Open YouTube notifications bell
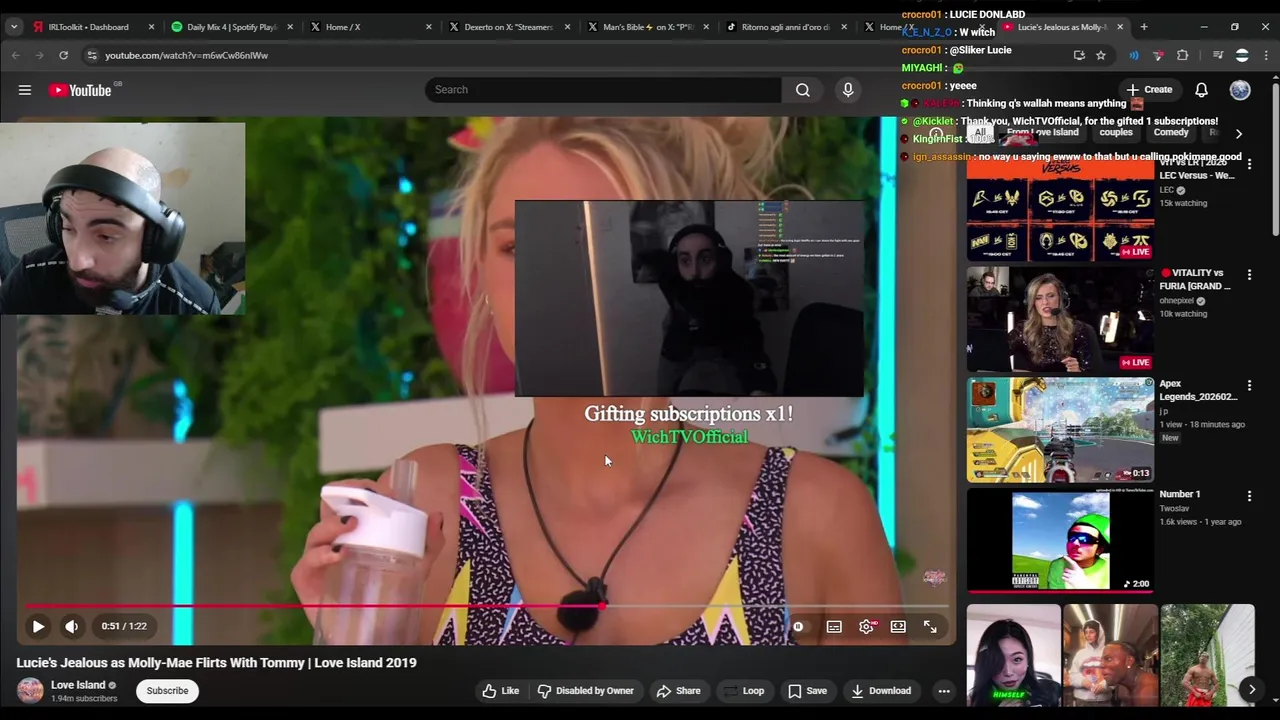This screenshot has width=1280, height=720. (1201, 90)
